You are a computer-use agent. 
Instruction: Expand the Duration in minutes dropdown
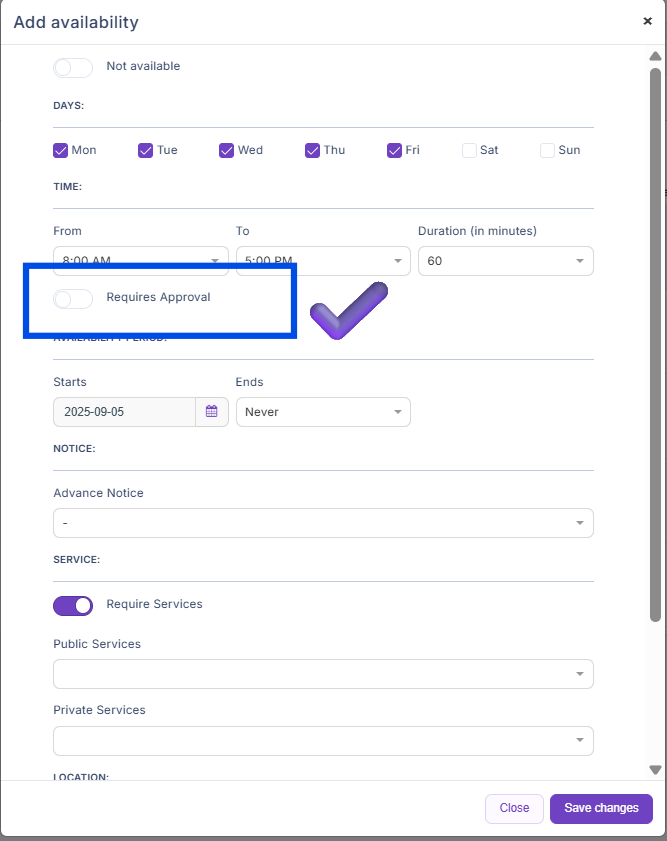coord(505,261)
